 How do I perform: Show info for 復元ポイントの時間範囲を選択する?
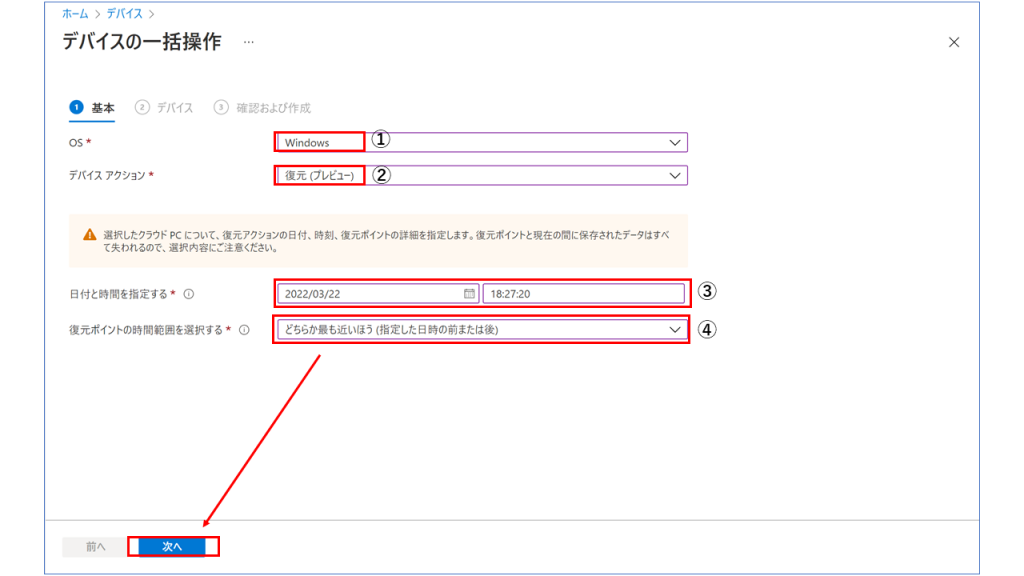point(244,330)
